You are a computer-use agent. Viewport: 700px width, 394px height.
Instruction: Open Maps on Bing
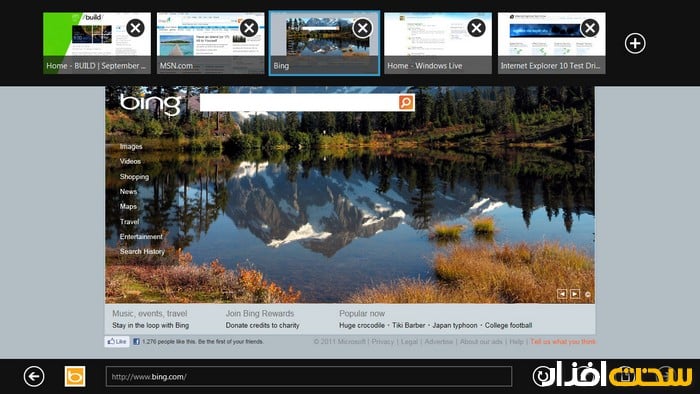pos(128,206)
